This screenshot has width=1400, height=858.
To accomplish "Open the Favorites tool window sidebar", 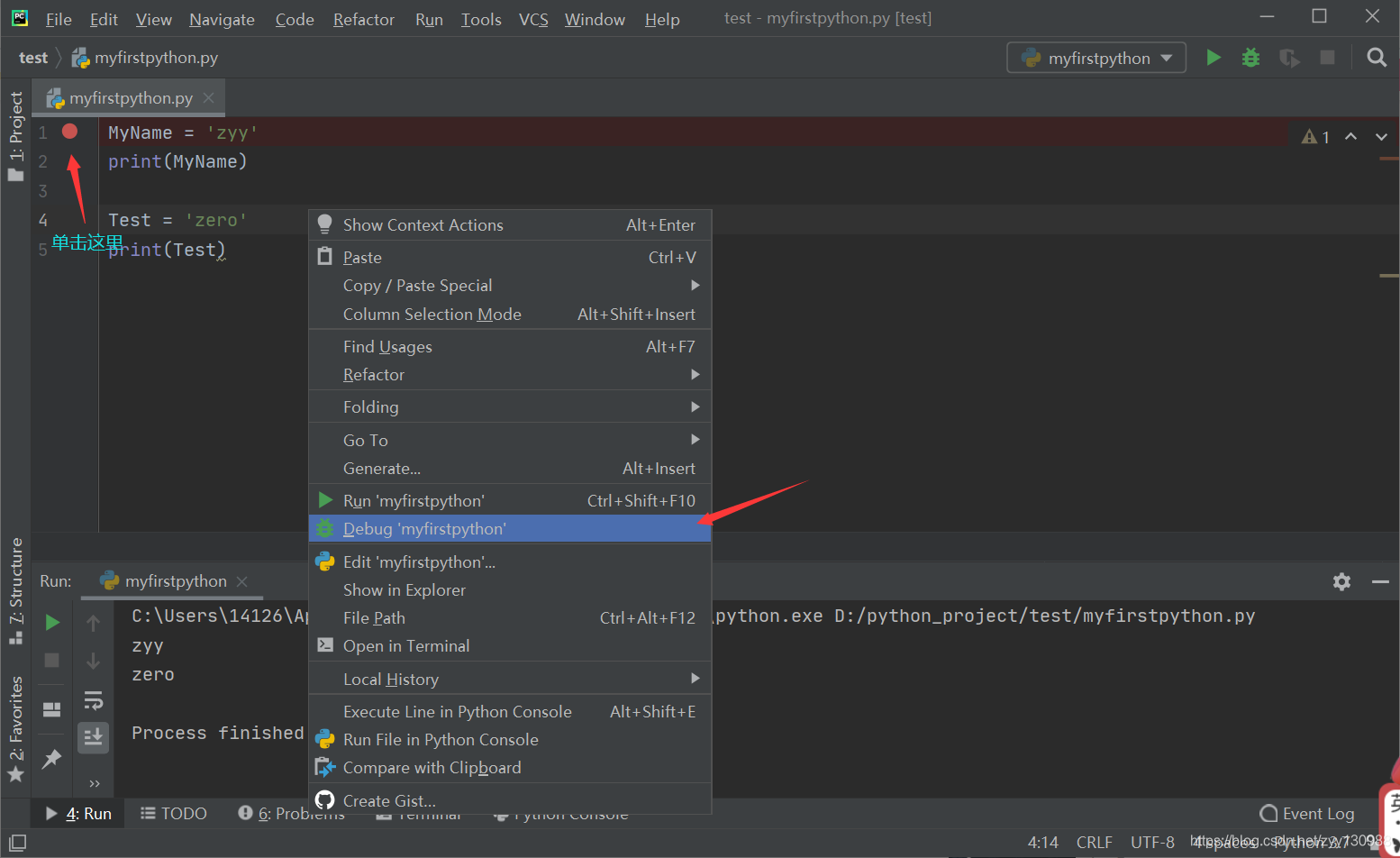I will coord(15,728).
